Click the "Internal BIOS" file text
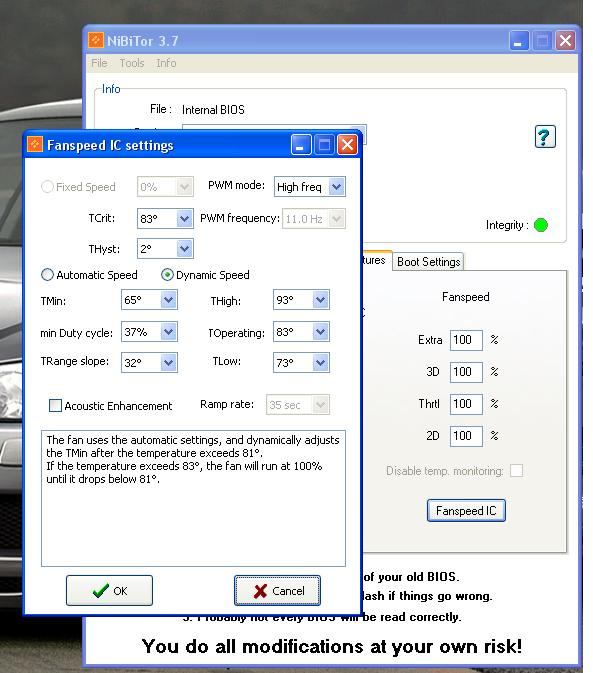Image resolution: width=593 pixels, height=673 pixels. [213, 110]
